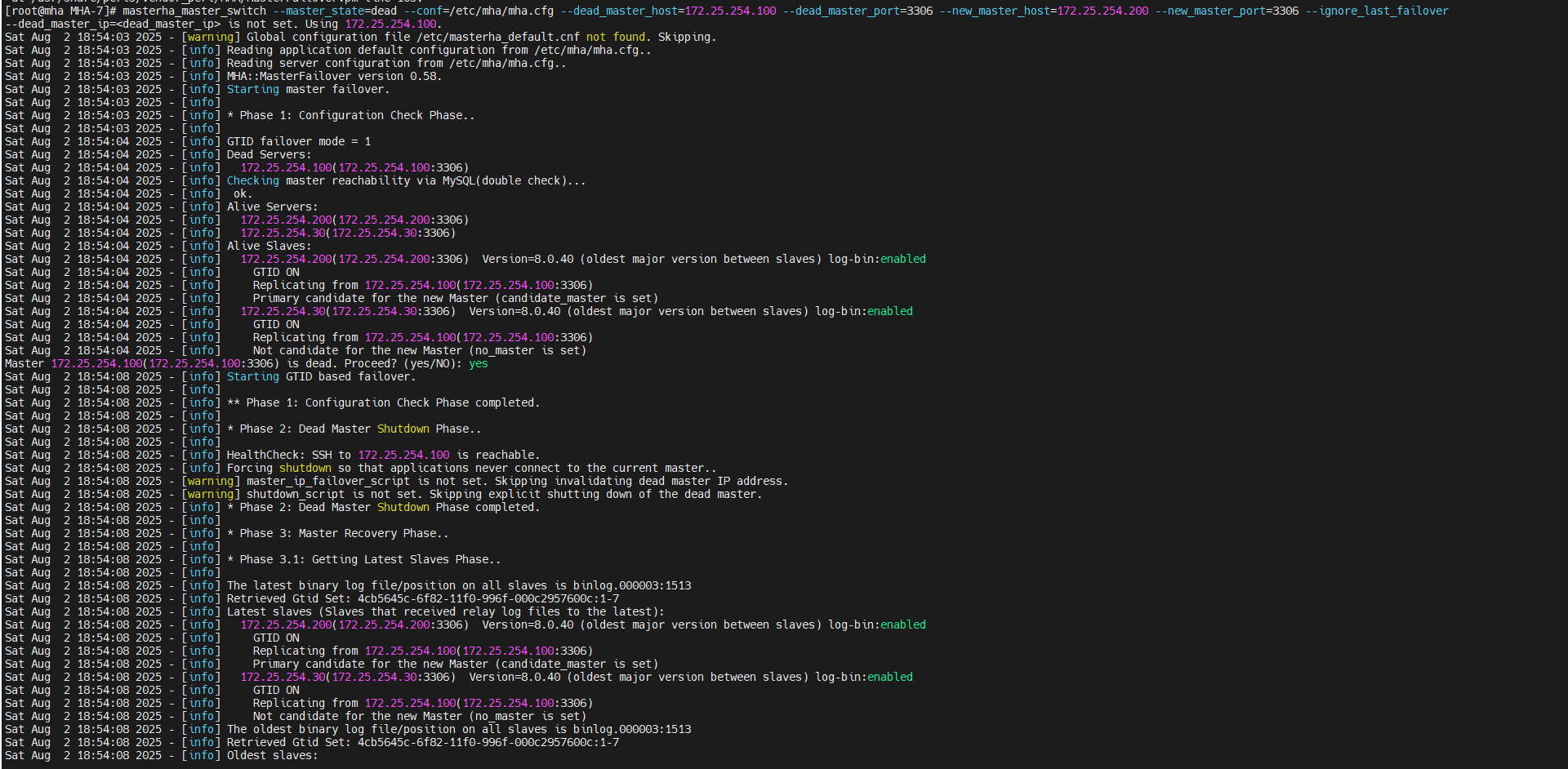Viewport: 1568px width, 769px height.
Task: Click '* Phase 1: Configuration Check Phase..' line
Action: (350, 115)
